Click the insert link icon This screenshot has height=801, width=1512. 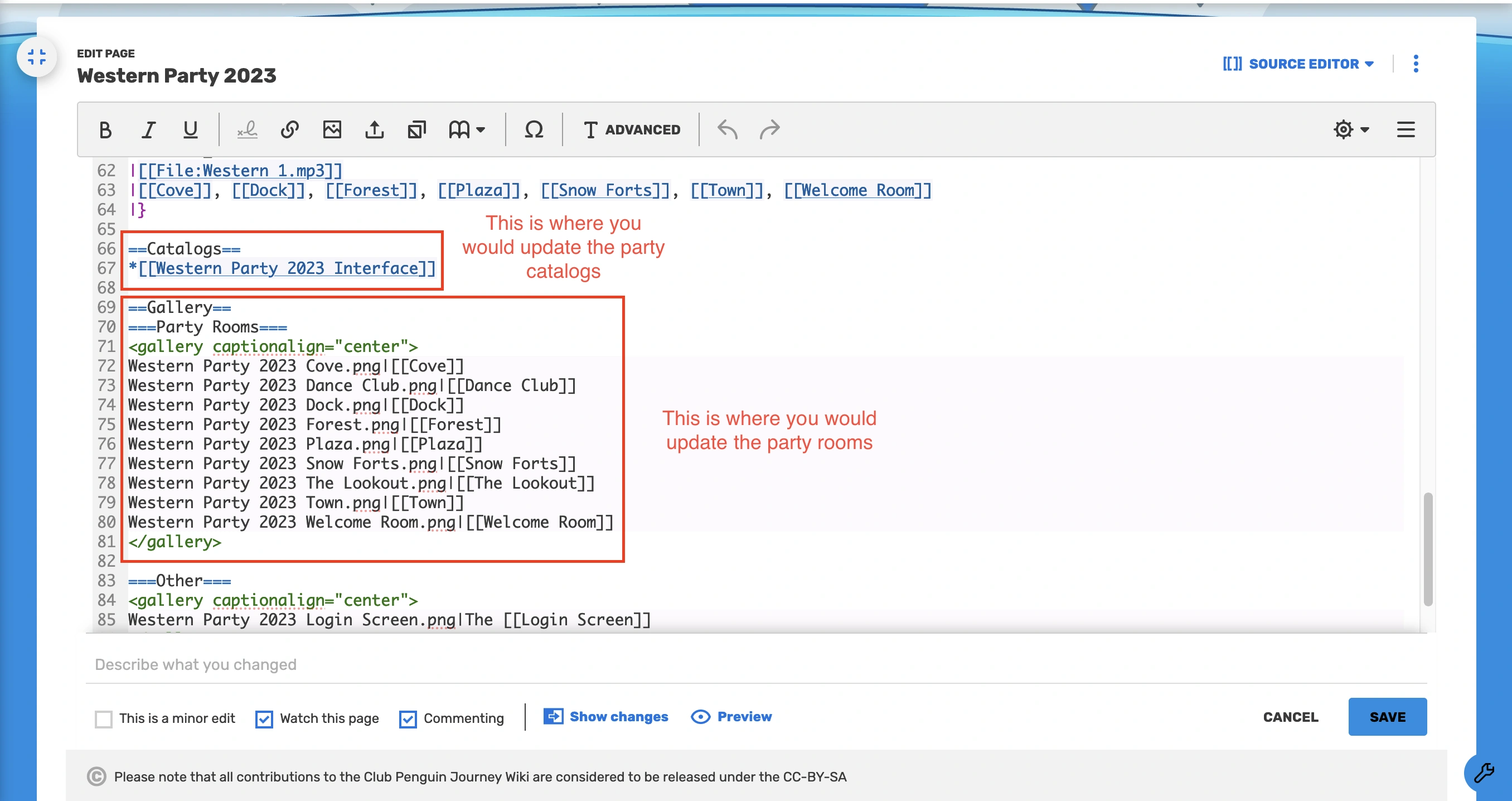coord(289,130)
